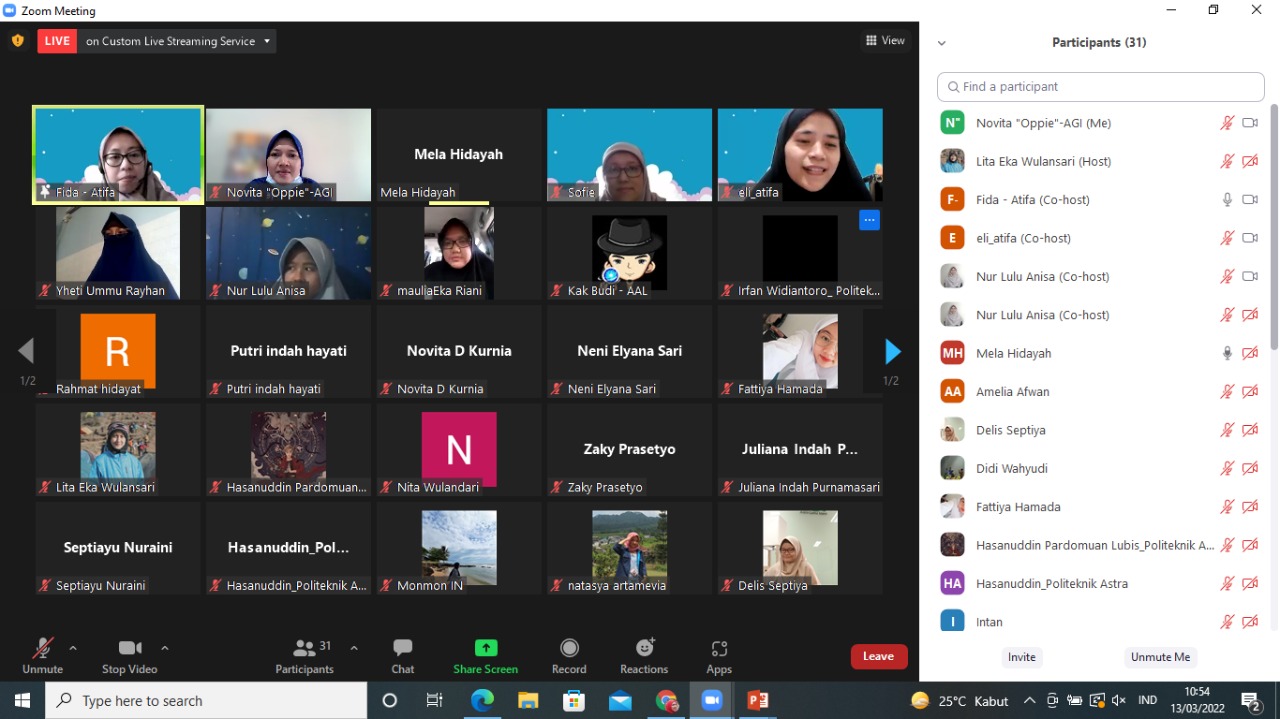Click the encryption shield icon
The height and width of the screenshot is (719, 1280).
tap(17, 41)
